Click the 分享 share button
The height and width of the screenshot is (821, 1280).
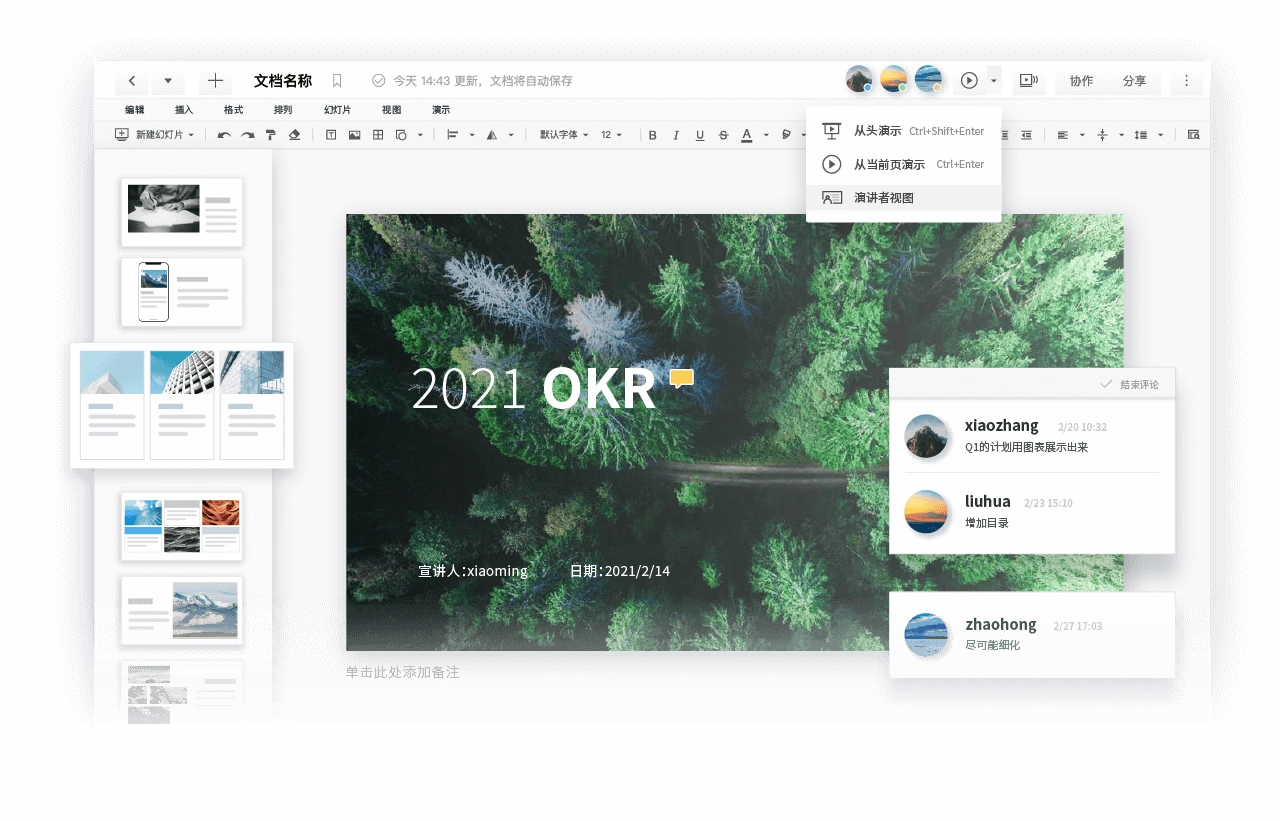pos(1134,81)
